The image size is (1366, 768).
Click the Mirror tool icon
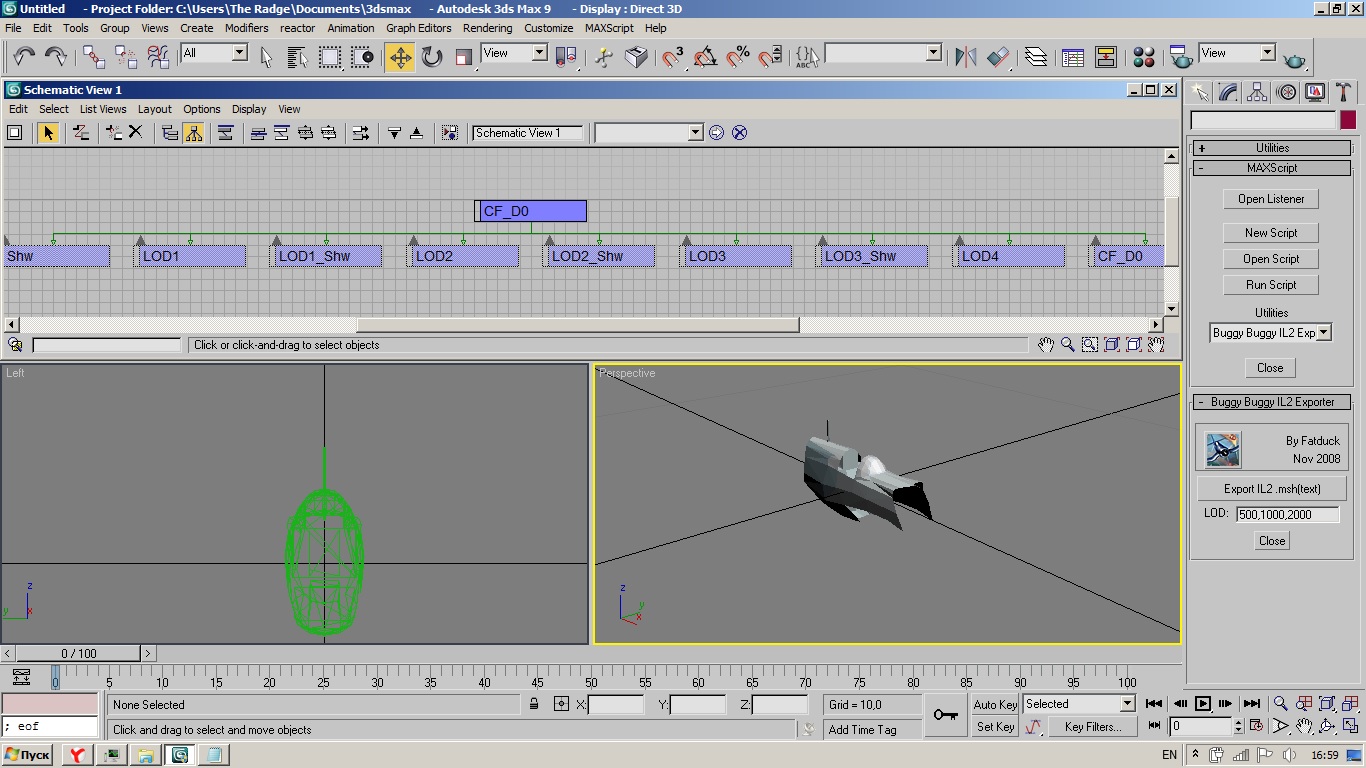coord(965,57)
